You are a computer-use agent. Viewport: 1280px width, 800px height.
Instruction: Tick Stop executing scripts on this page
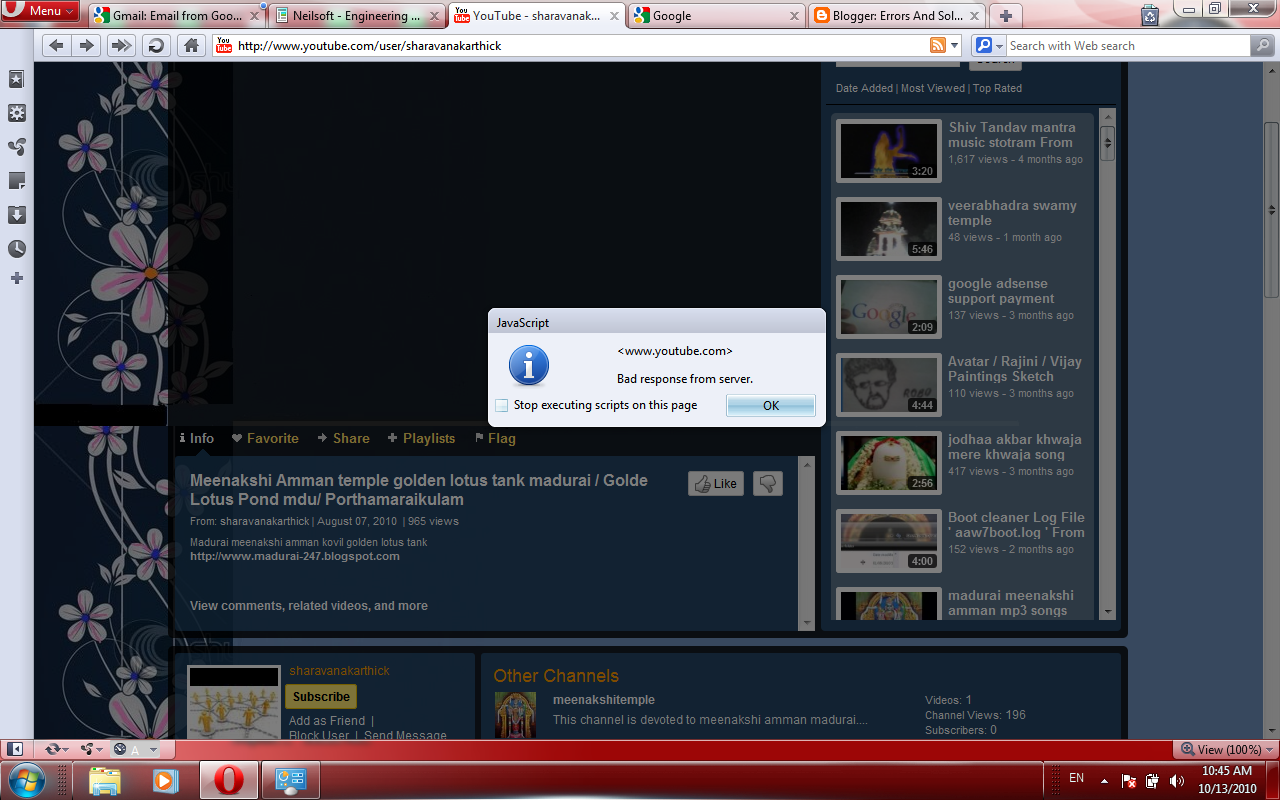[x=502, y=405]
